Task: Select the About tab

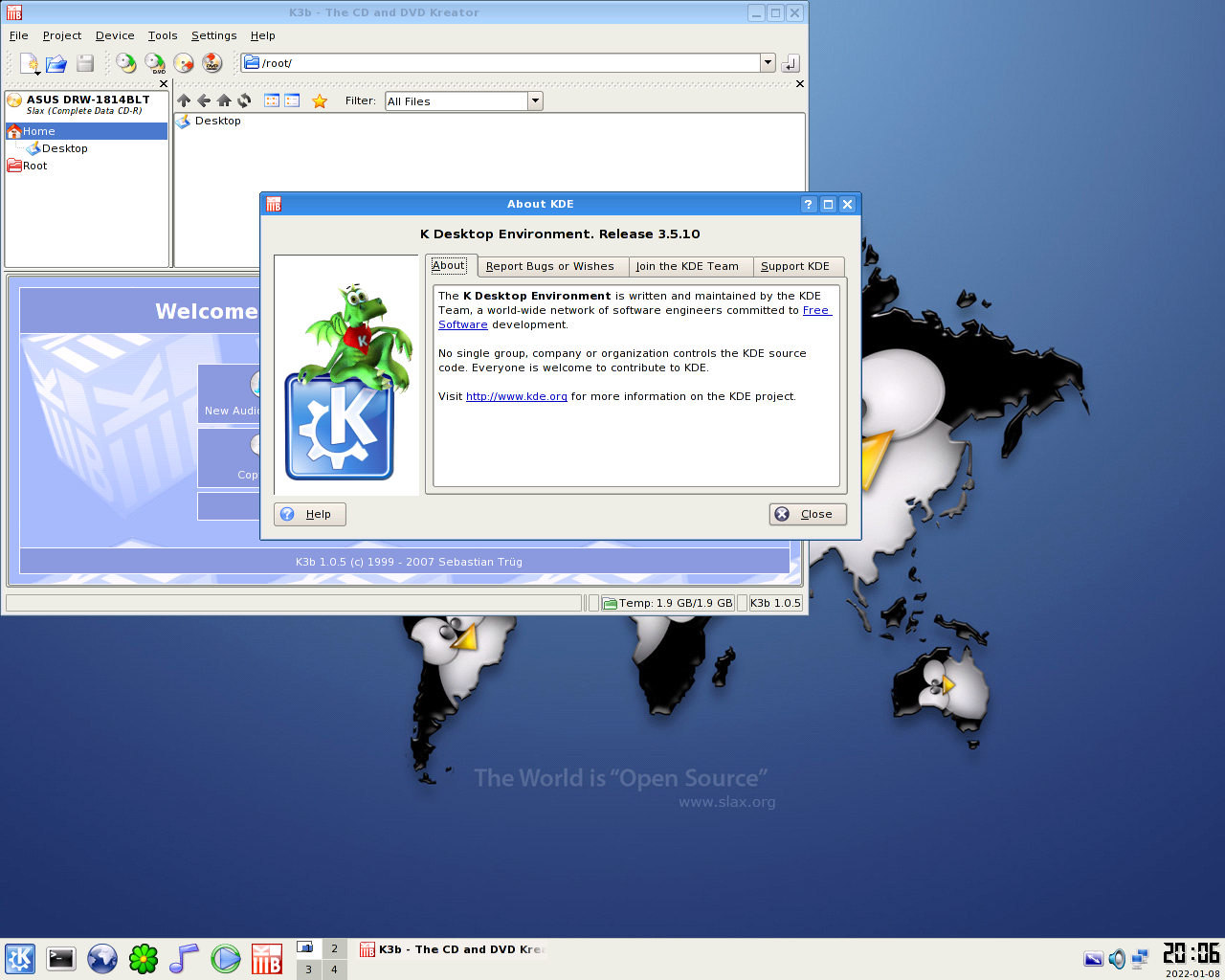Action: [448, 265]
